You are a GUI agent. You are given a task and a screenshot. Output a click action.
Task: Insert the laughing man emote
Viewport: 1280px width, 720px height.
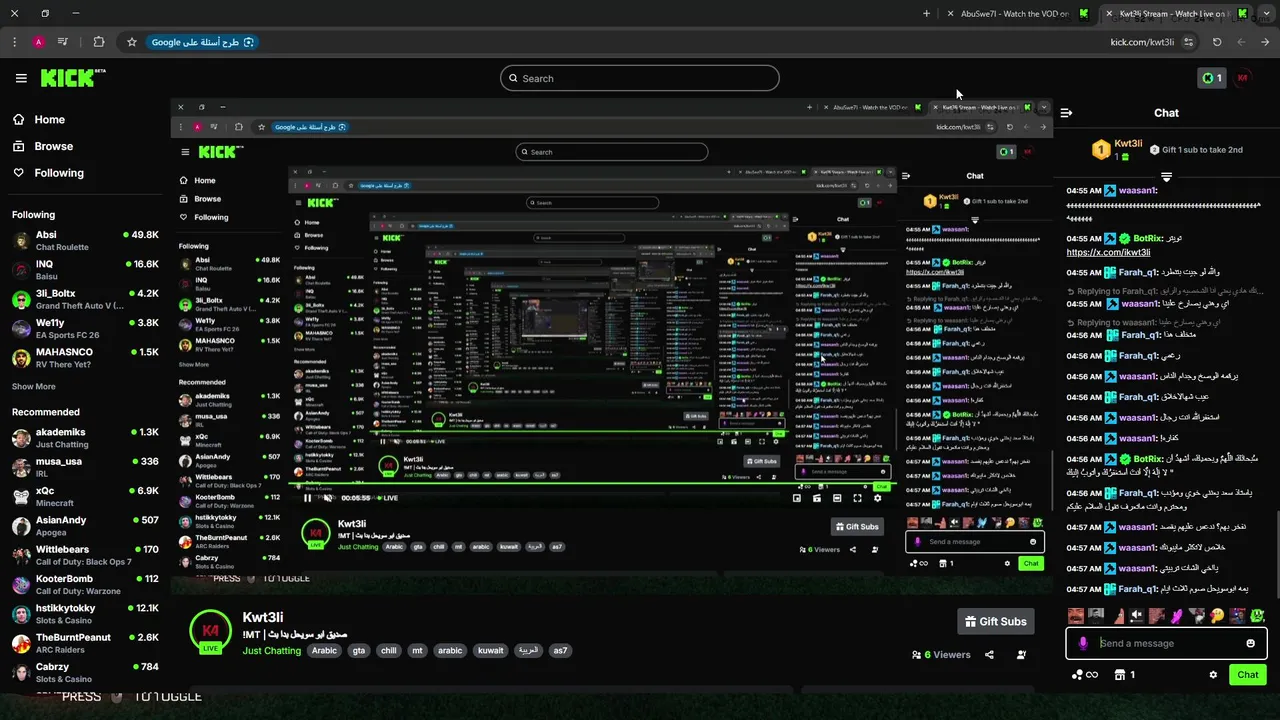pyautogui.click(x=1076, y=616)
